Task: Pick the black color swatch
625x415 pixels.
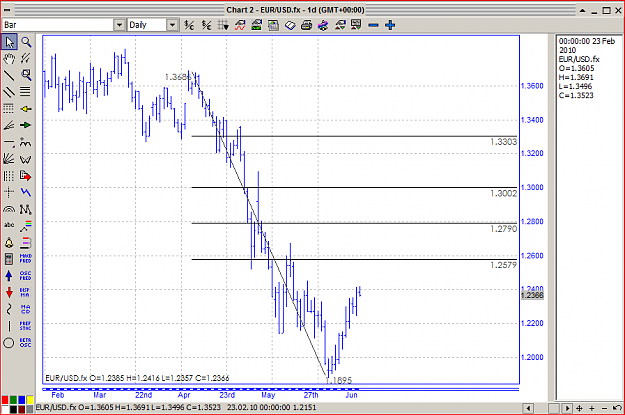Action: [x=13, y=409]
